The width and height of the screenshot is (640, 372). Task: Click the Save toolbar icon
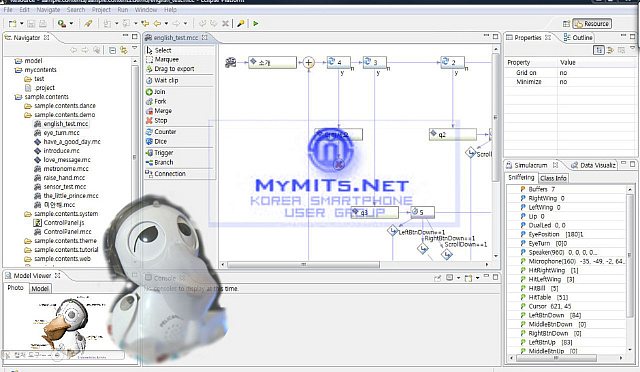click(x=31, y=24)
